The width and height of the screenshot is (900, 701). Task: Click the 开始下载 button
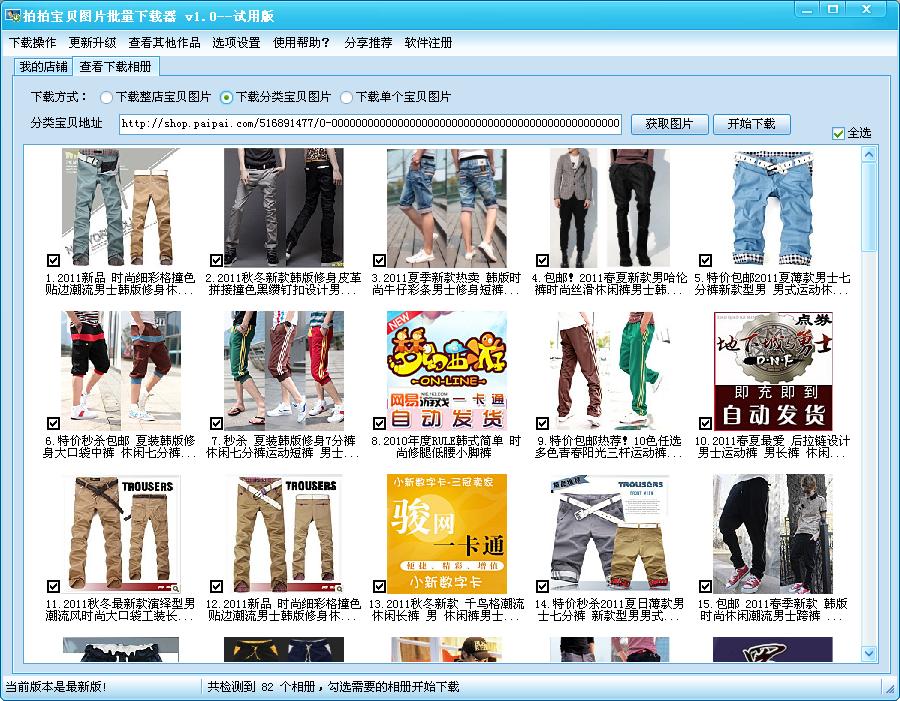751,124
